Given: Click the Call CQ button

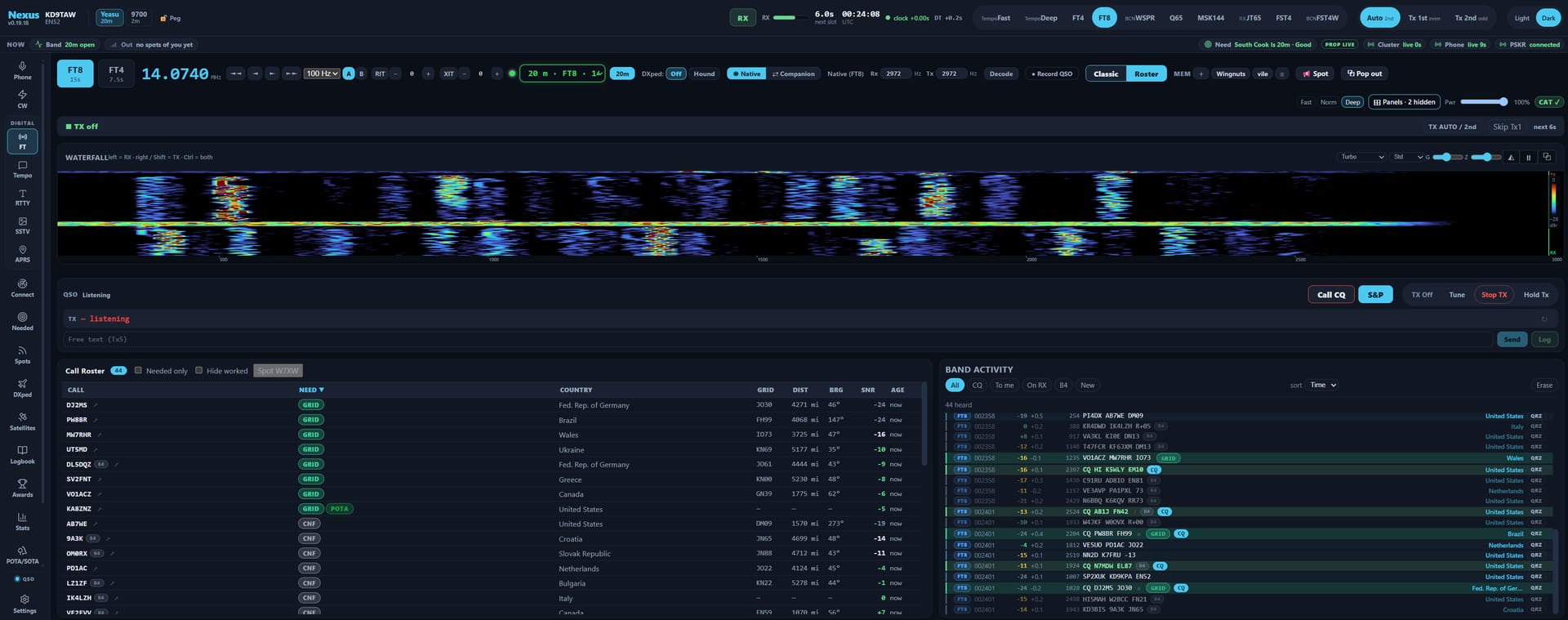Looking at the screenshot, I should coord(1330,295).
